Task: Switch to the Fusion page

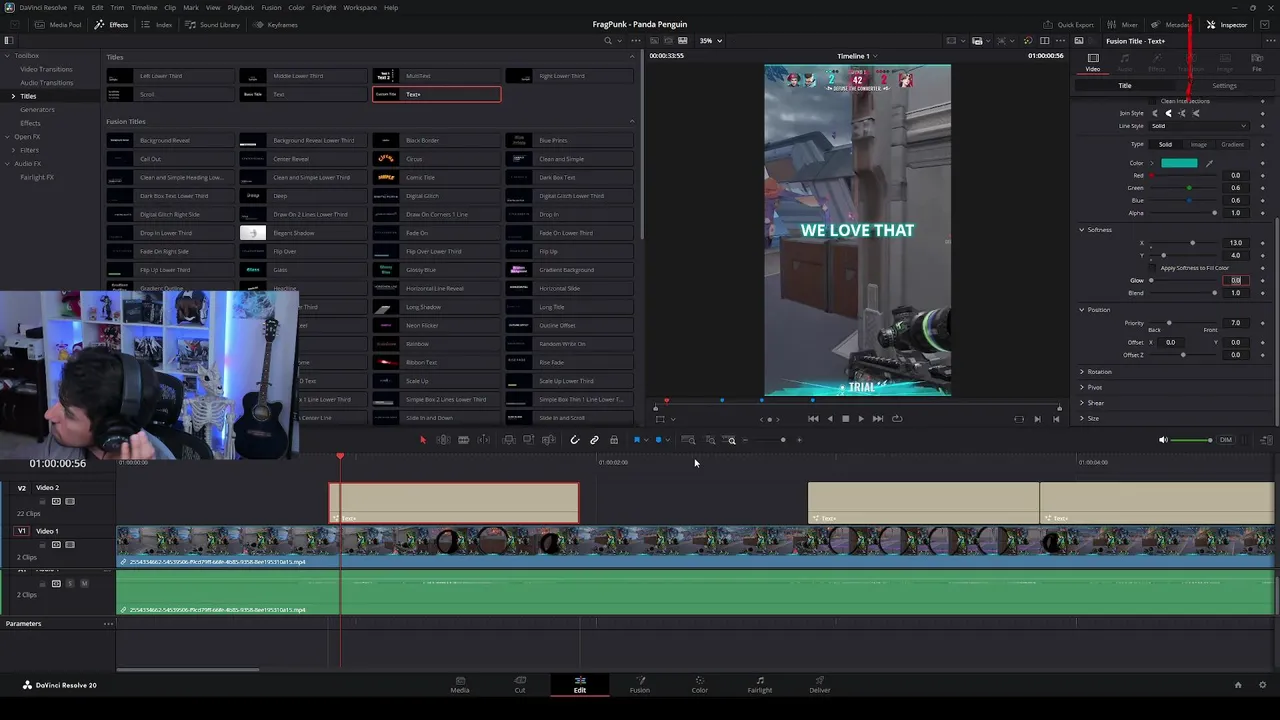Action: [640, 685]
